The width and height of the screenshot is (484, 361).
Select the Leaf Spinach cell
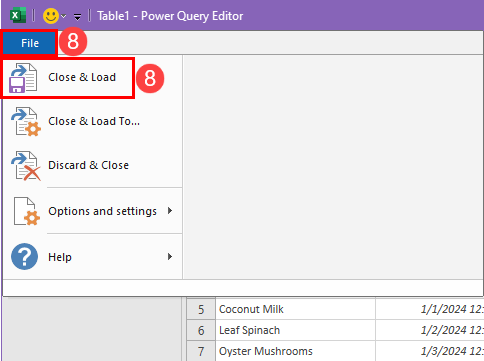[x=295, y=330]
